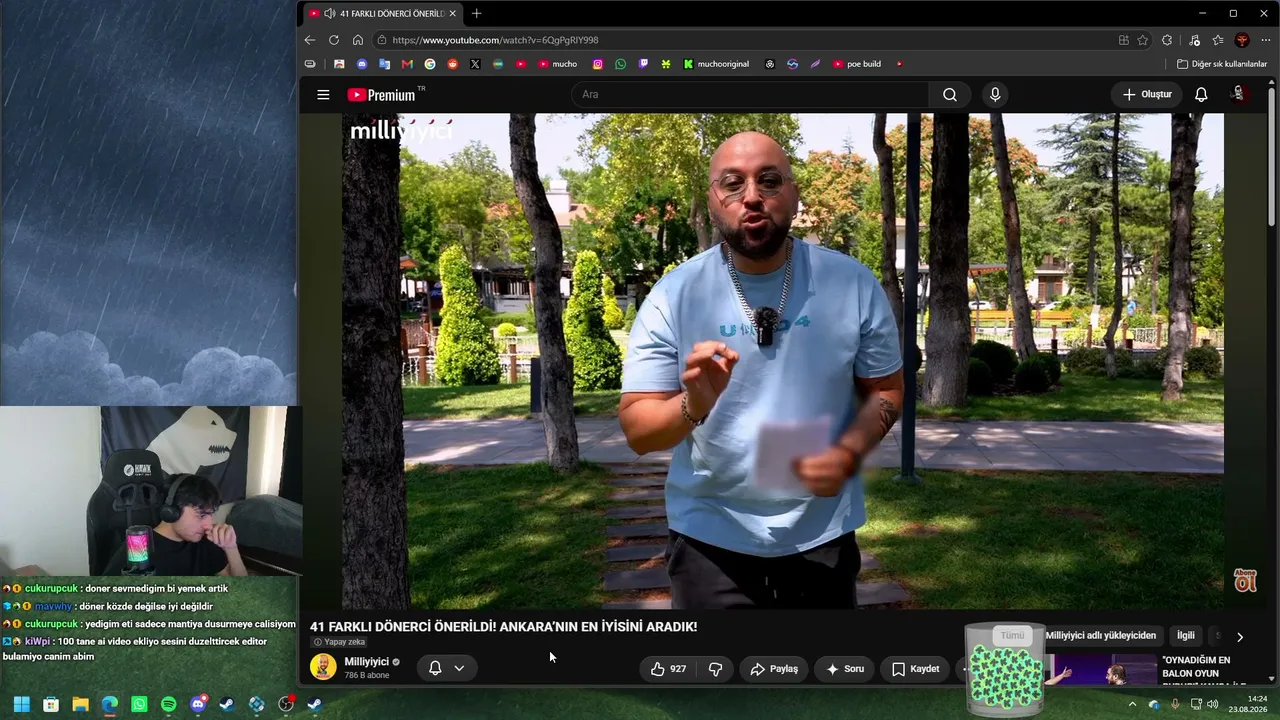Mute the tab via speaker icon

(x=330, y=13)
